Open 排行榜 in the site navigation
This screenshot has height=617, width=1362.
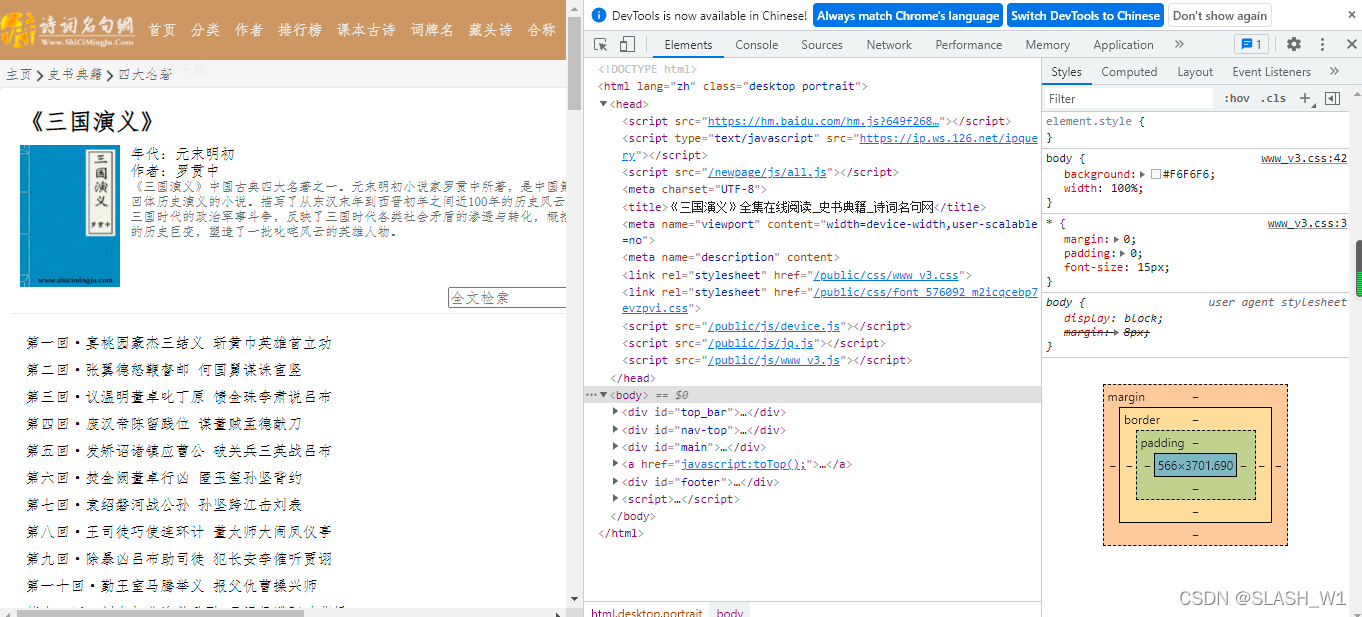[x=300, y=30]
